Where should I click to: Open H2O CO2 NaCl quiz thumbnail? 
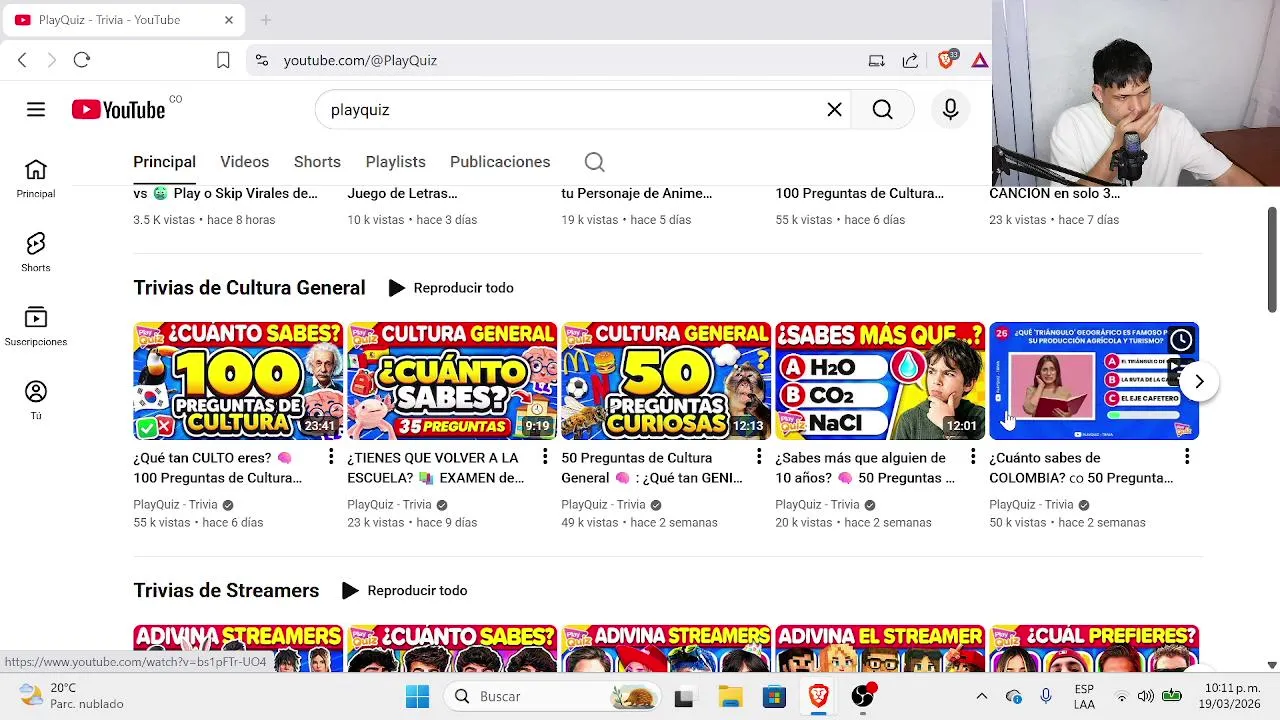880,381
